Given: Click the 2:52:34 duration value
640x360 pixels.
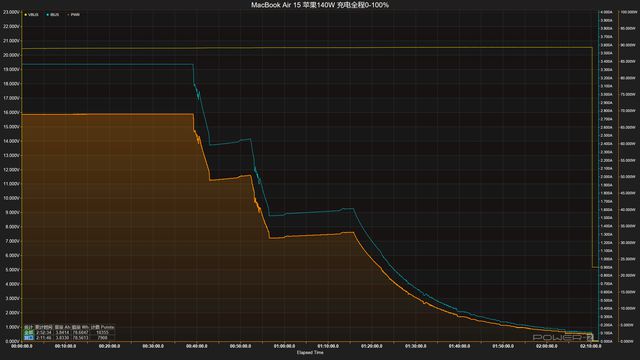Looking at the screenshot, I should (44, 333).
